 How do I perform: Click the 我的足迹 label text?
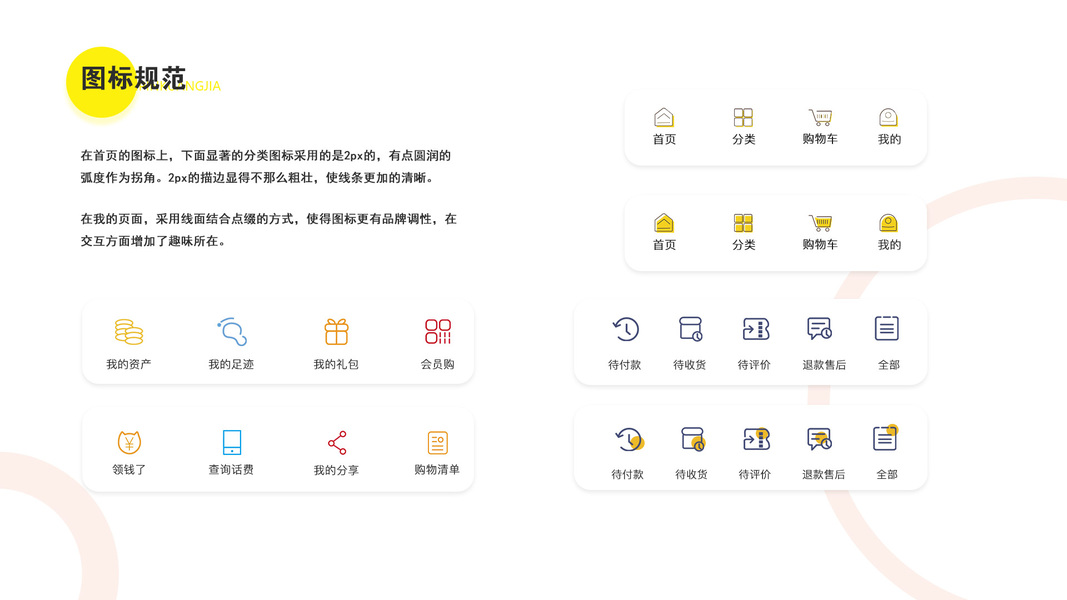231,364
